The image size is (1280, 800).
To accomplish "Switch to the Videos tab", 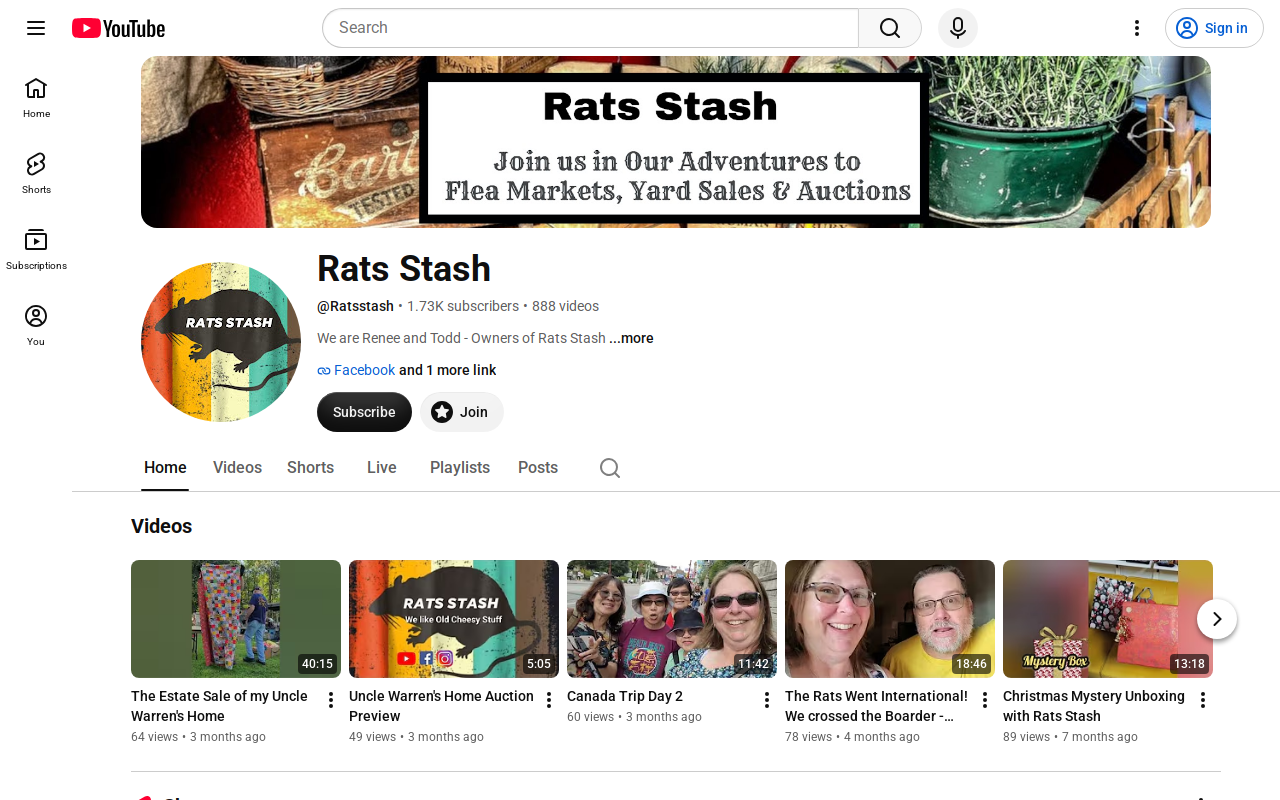I will coord(237,468).
